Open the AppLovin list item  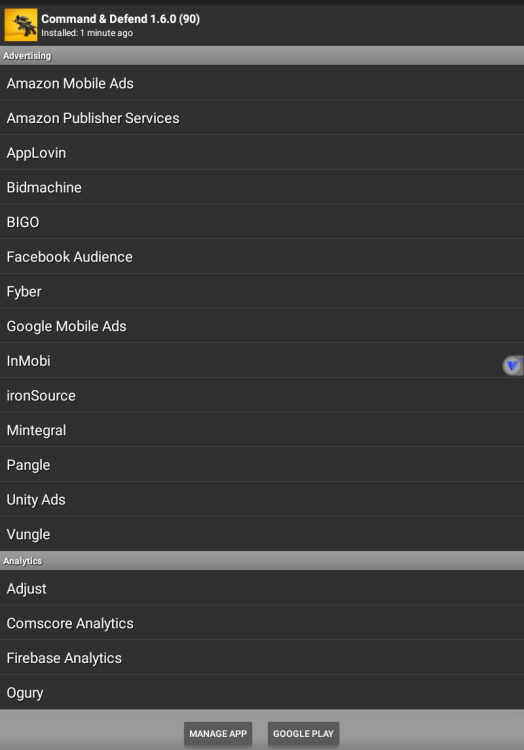point(262,153)
